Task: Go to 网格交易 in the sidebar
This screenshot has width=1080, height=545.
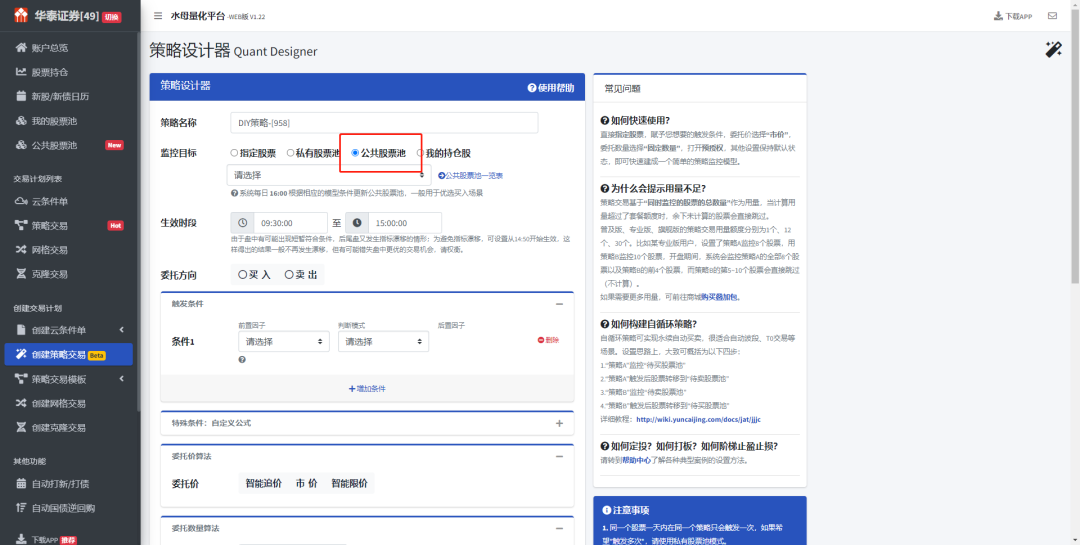Action: (x=49, y=249)
